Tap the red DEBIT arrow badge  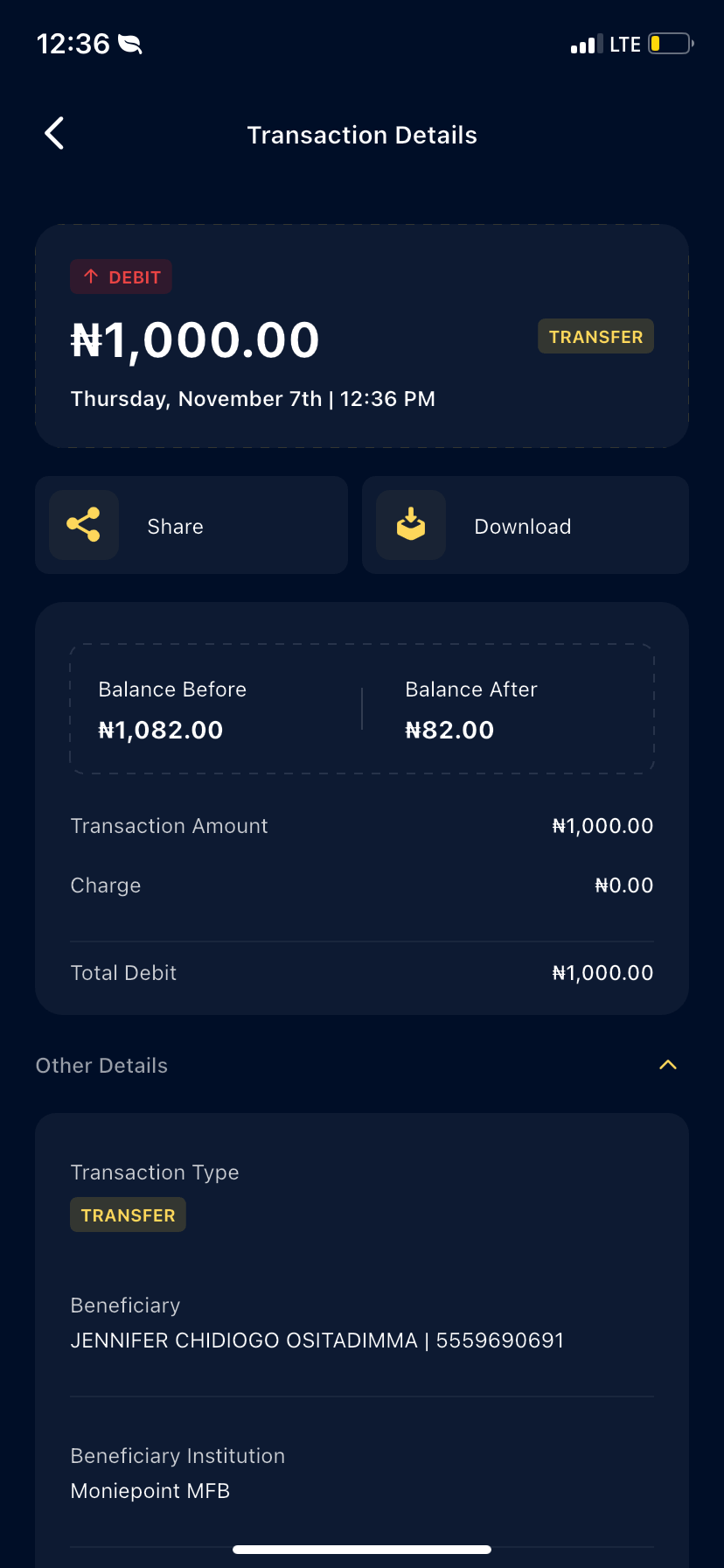[x=122, y=277]
